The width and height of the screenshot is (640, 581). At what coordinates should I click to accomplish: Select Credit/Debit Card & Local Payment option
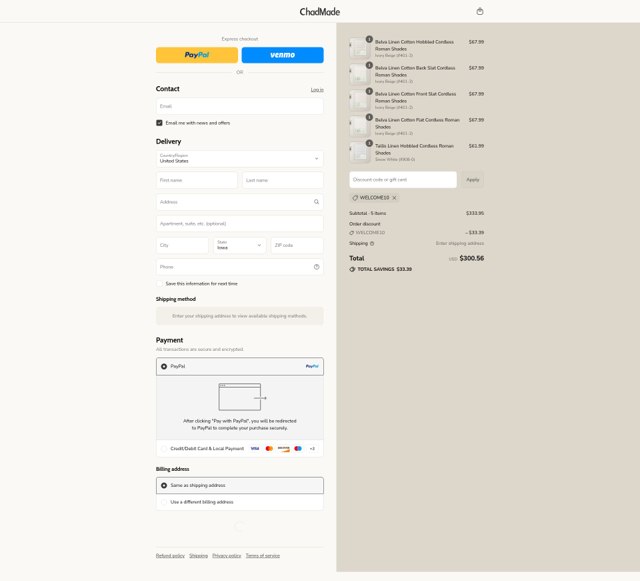tap(164, 448)
